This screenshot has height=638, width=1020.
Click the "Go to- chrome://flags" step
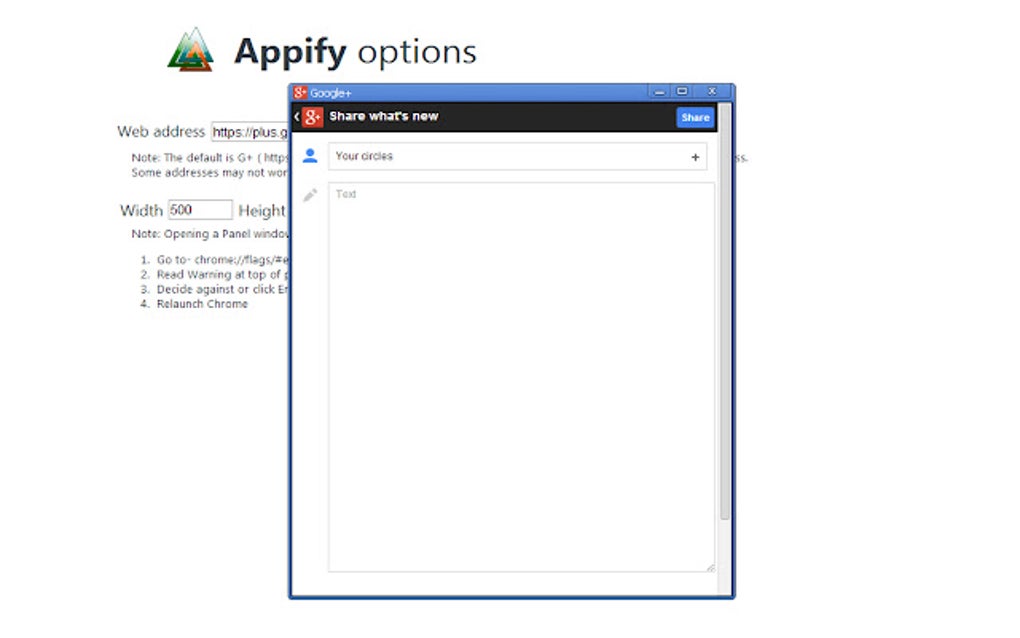point(222,259)
